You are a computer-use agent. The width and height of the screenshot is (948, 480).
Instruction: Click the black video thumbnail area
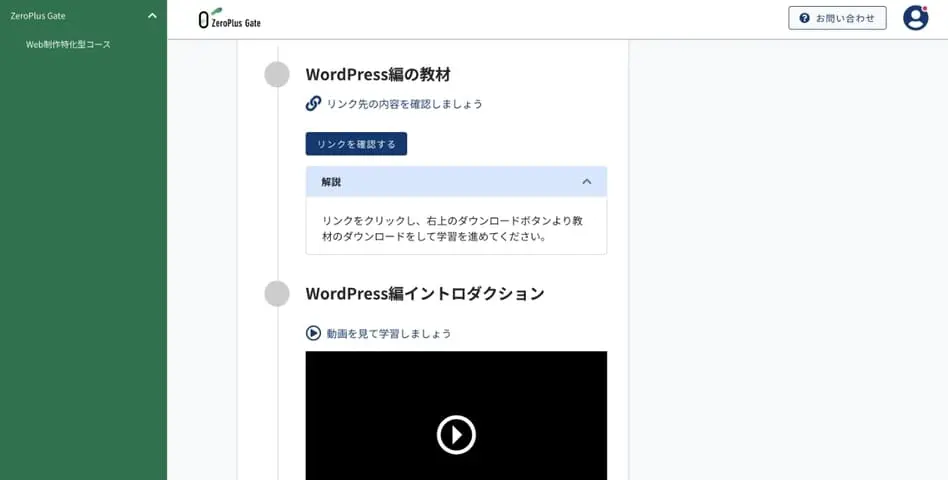[x=456, y=415]
